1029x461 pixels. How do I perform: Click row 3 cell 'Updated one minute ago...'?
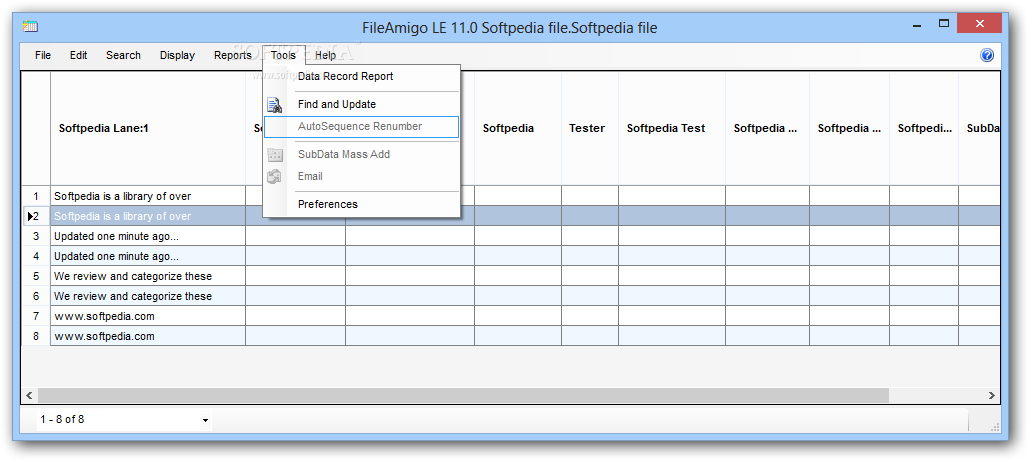[x=148, y=236]
